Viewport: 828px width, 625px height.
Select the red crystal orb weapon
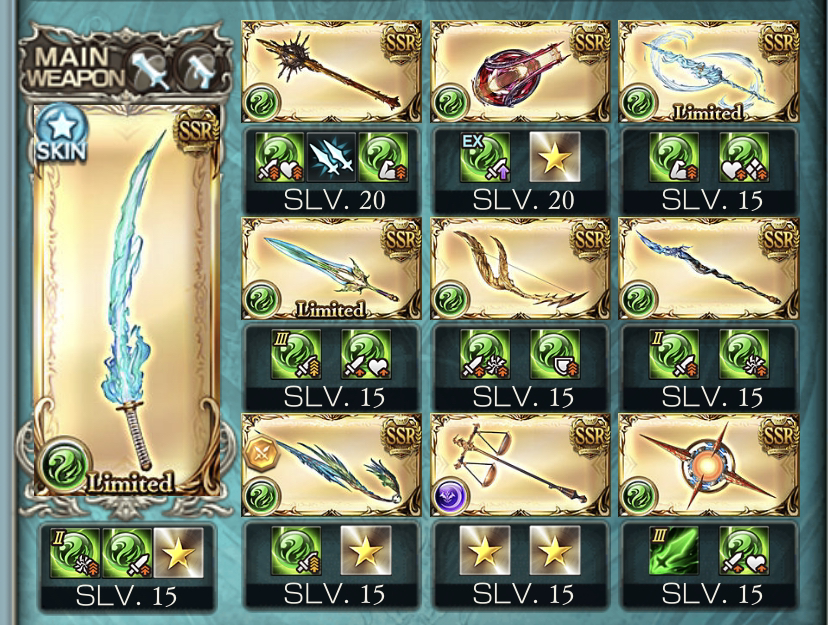[520, 71]
